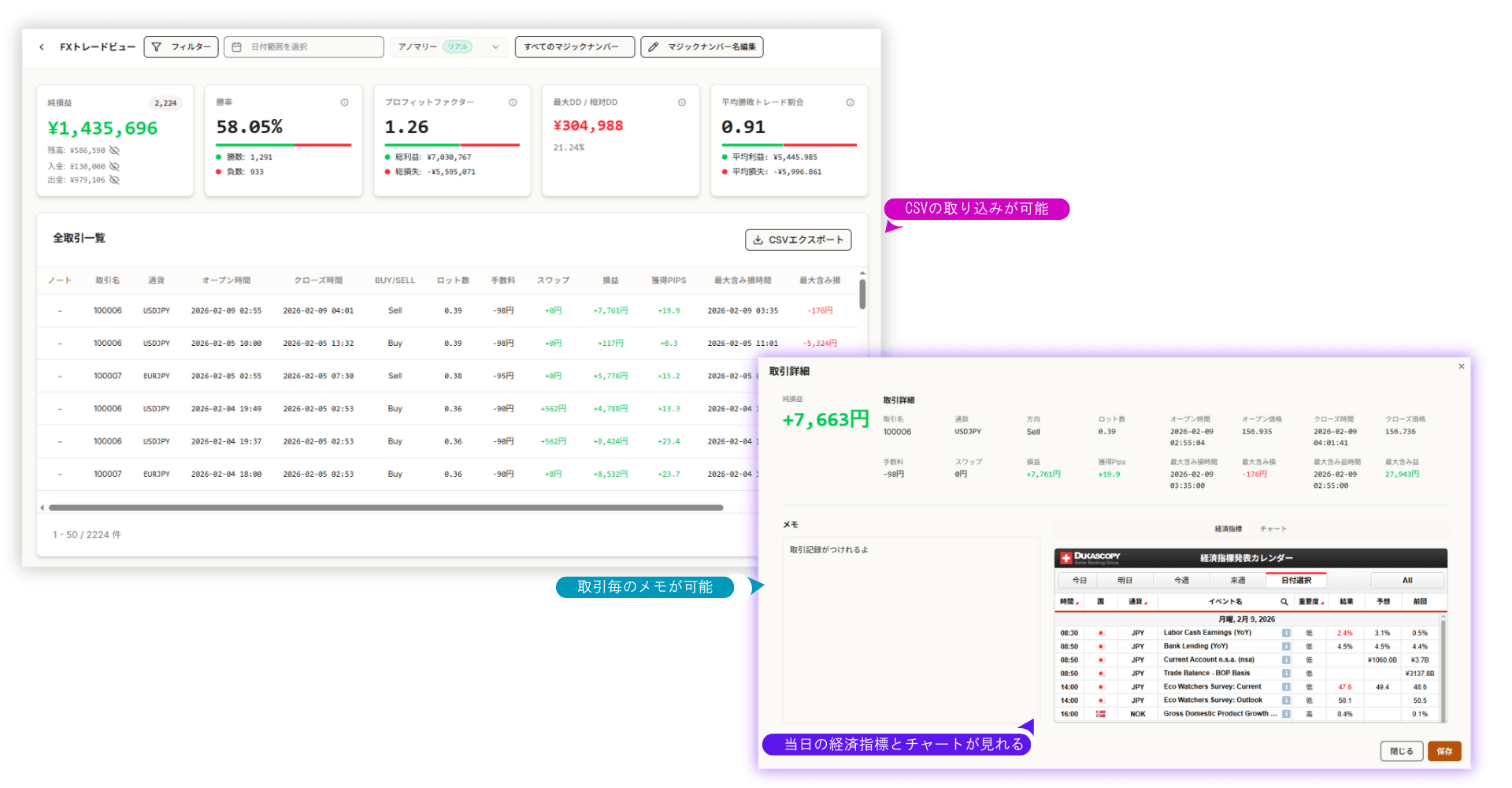
Task: Open the All filter in economic calendar
Action: pos(1406,581)
